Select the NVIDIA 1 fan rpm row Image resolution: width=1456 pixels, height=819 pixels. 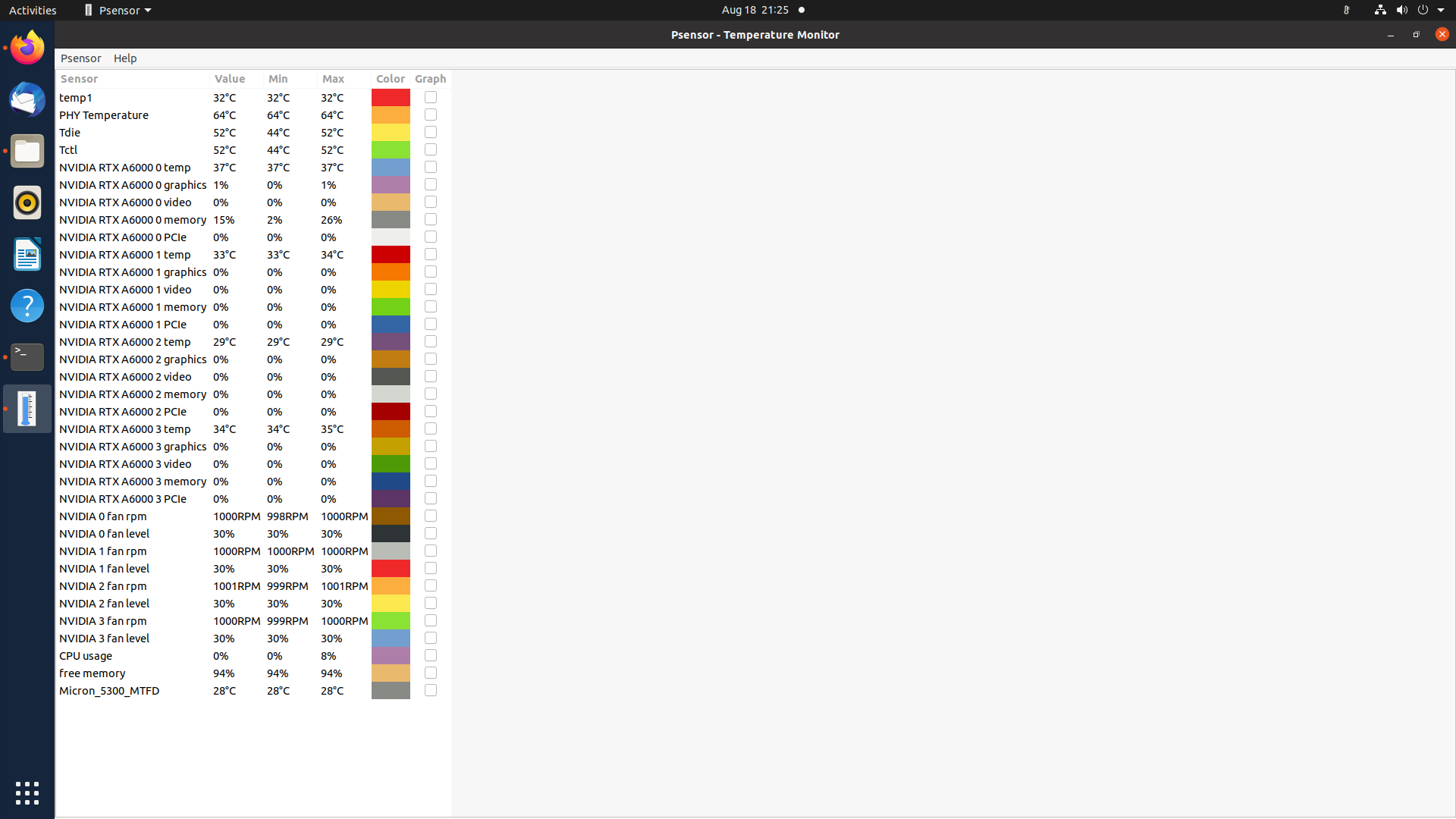pyautogui.click(x=253, y=551)
